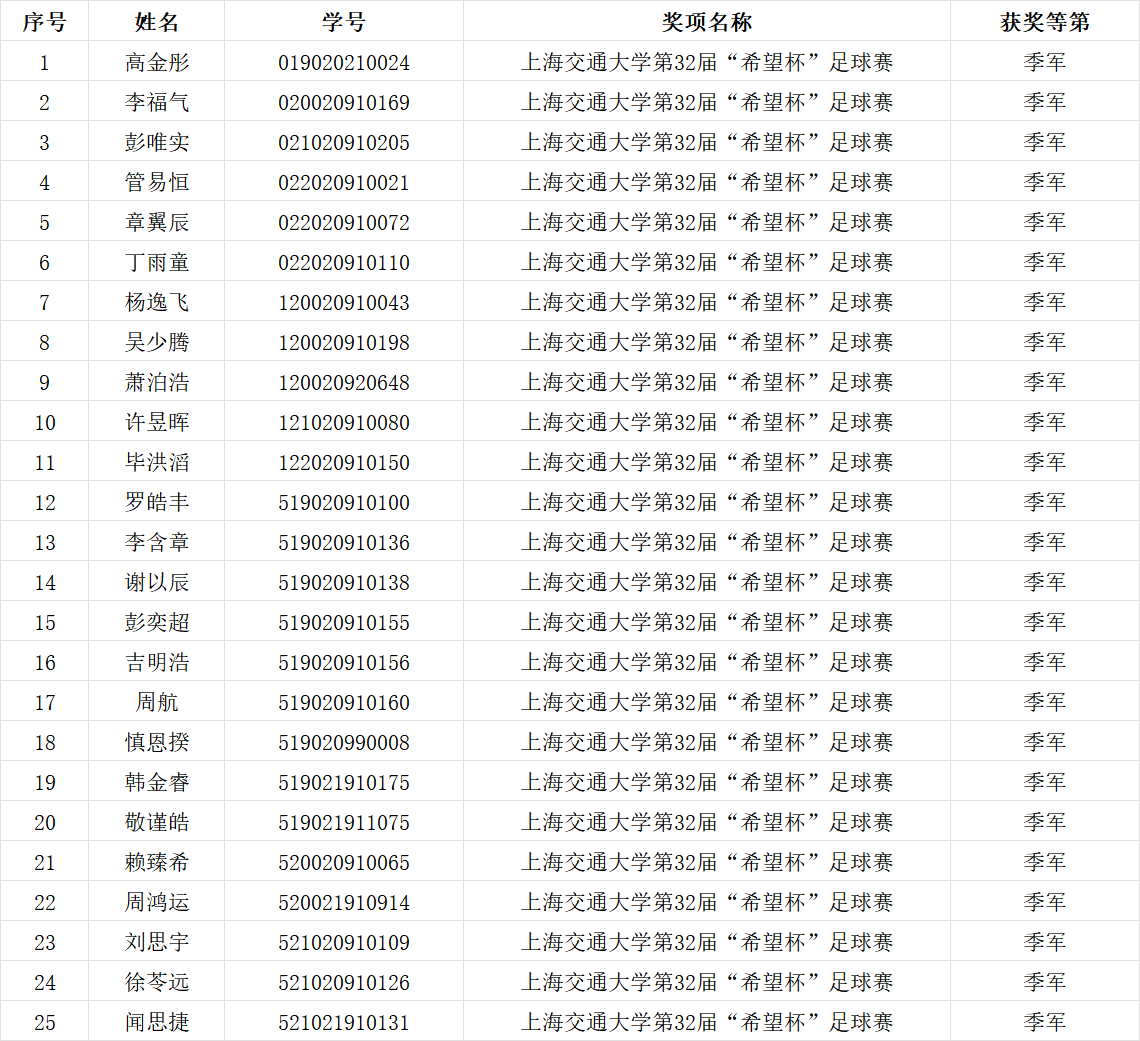This screenshot has width=1140, height=1041.
Task: Select student ID 120020920648
Action: point(343,383)
